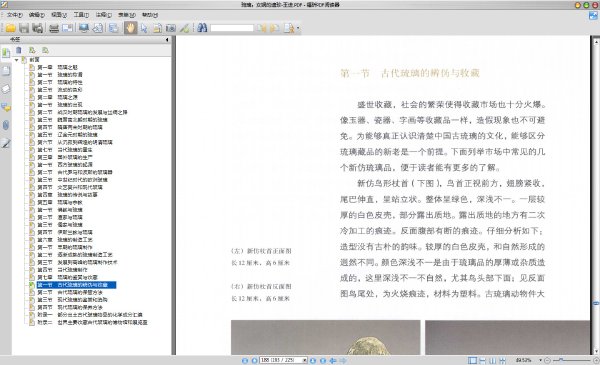This screenshot has height=365, width=600.
Task: Toggle the Hand tool
Action: [130, 28]
